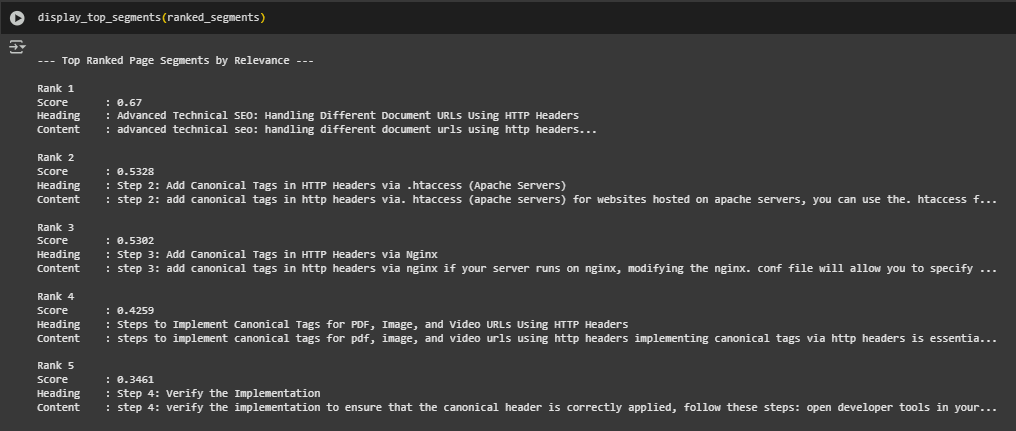1016x431 pixels.
Task: Click the 0.5328 score value
Action: [x=135, y=172]
